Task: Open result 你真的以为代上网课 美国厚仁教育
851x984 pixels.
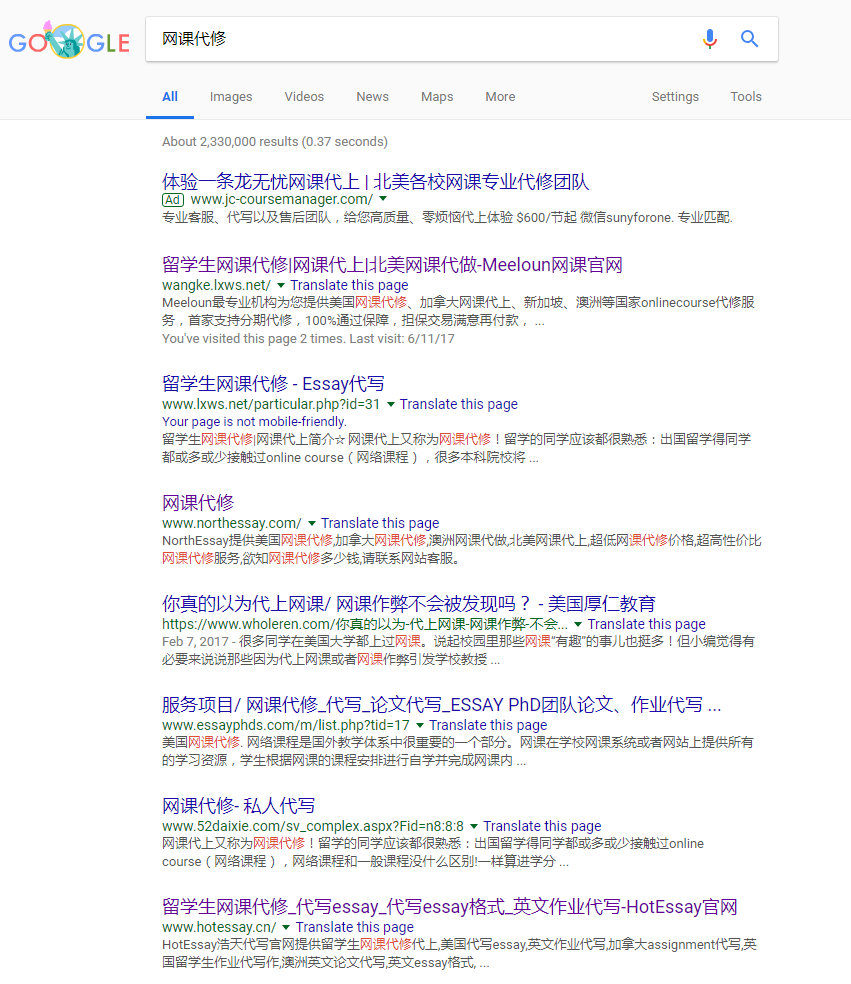Action: click(409, 604)
